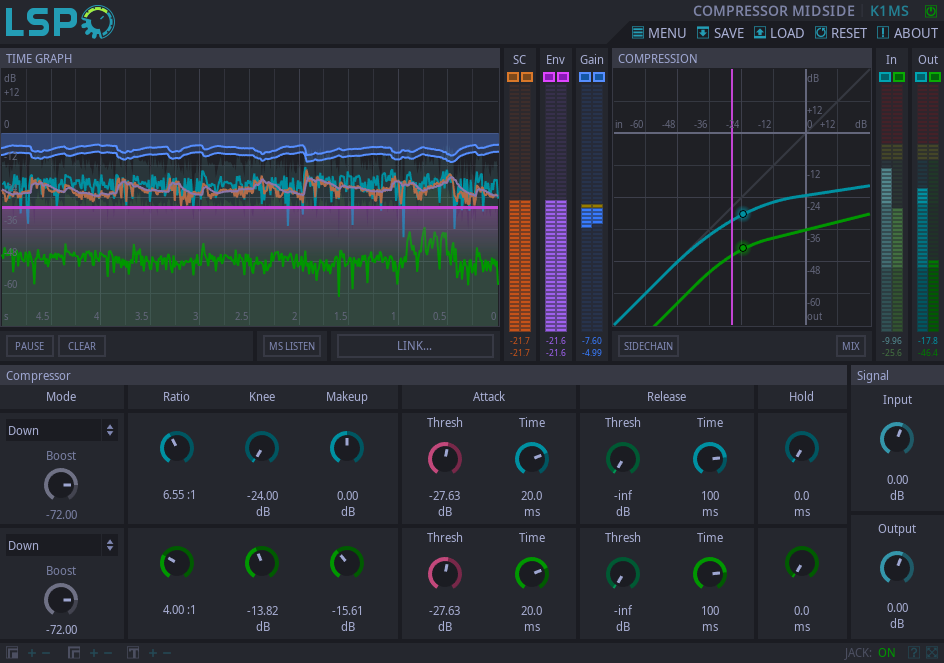The image size is (944, 663).
Task: Toggle the cyan Out meter channel button
Action: [921, 77]
